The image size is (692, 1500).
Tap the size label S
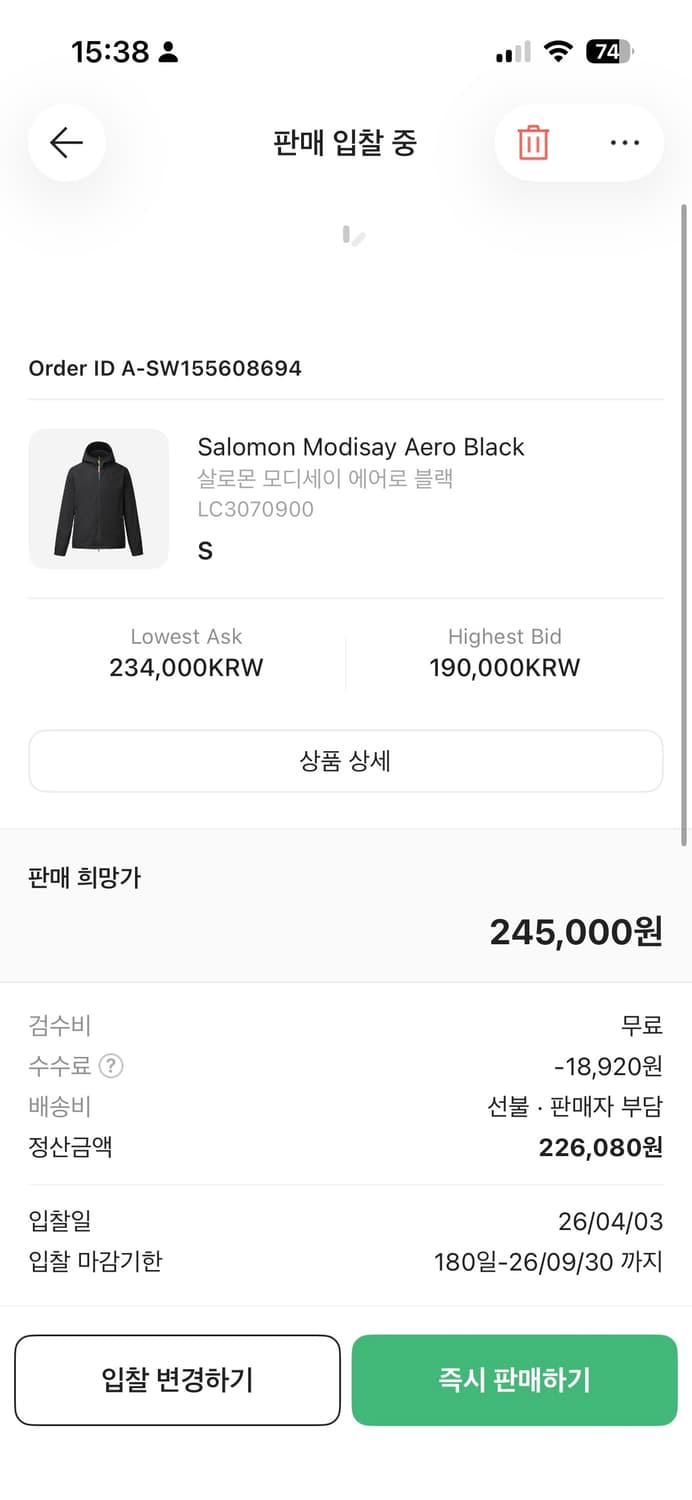[204, 550]
